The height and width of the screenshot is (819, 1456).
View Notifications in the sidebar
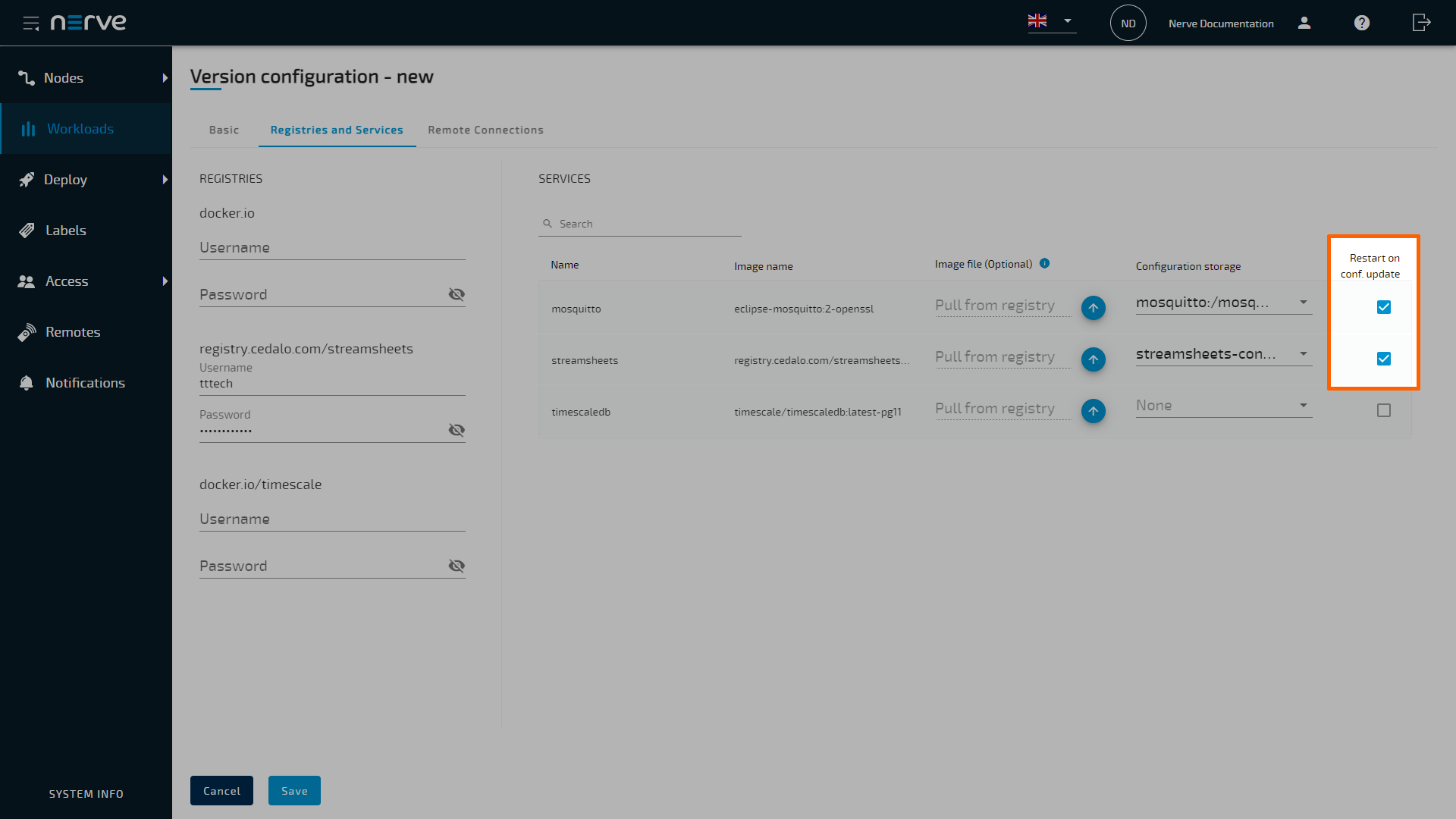(85, 382)
